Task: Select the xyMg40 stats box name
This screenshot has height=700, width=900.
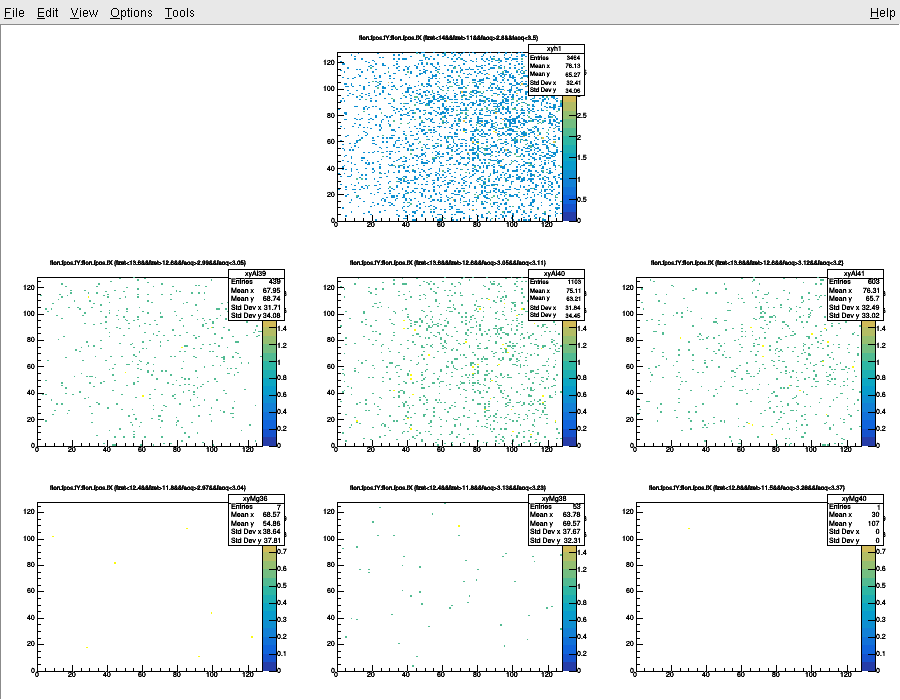Action: click(855, 499)
